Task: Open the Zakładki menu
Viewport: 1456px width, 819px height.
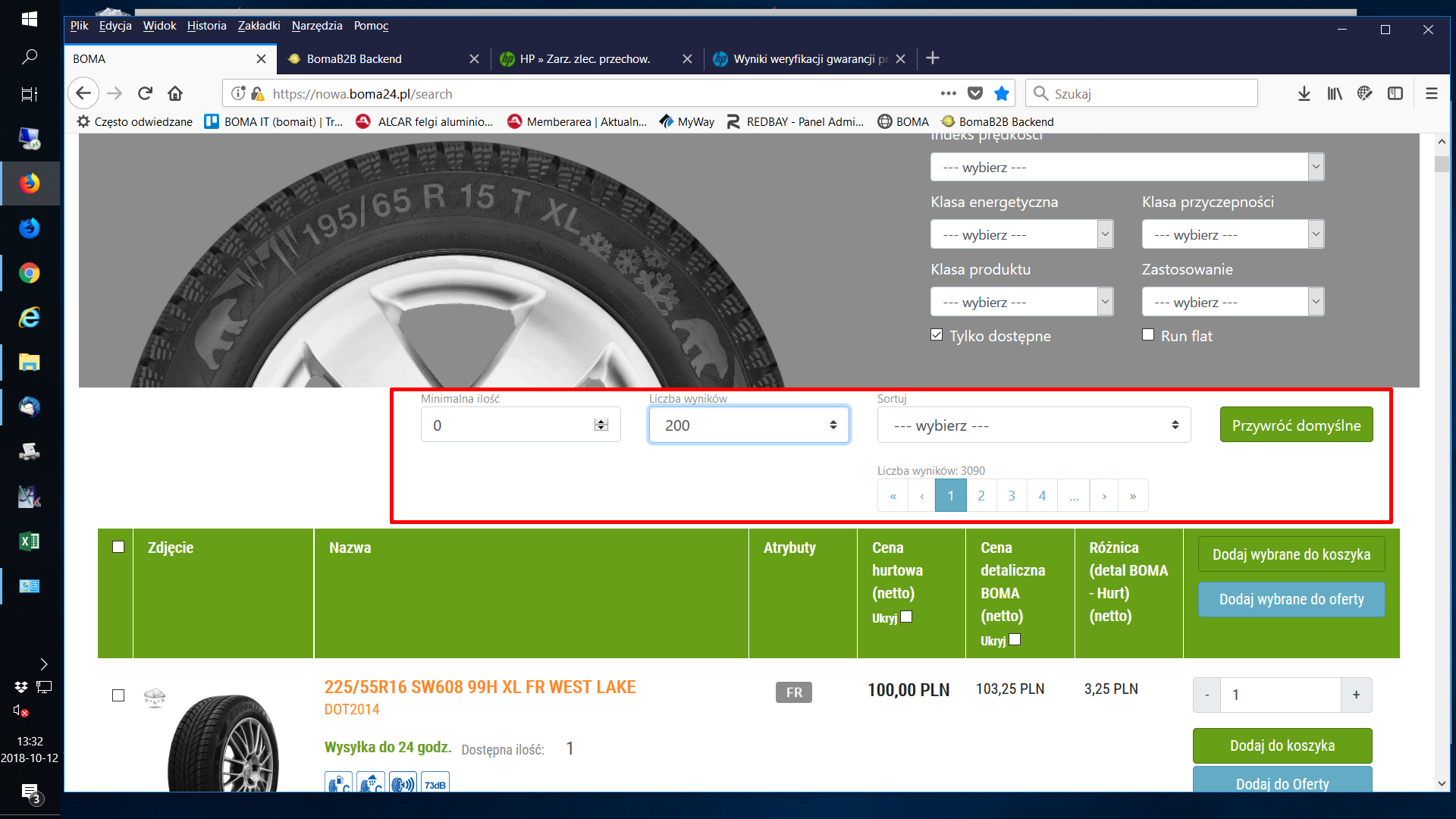Action: pos(259,26)
